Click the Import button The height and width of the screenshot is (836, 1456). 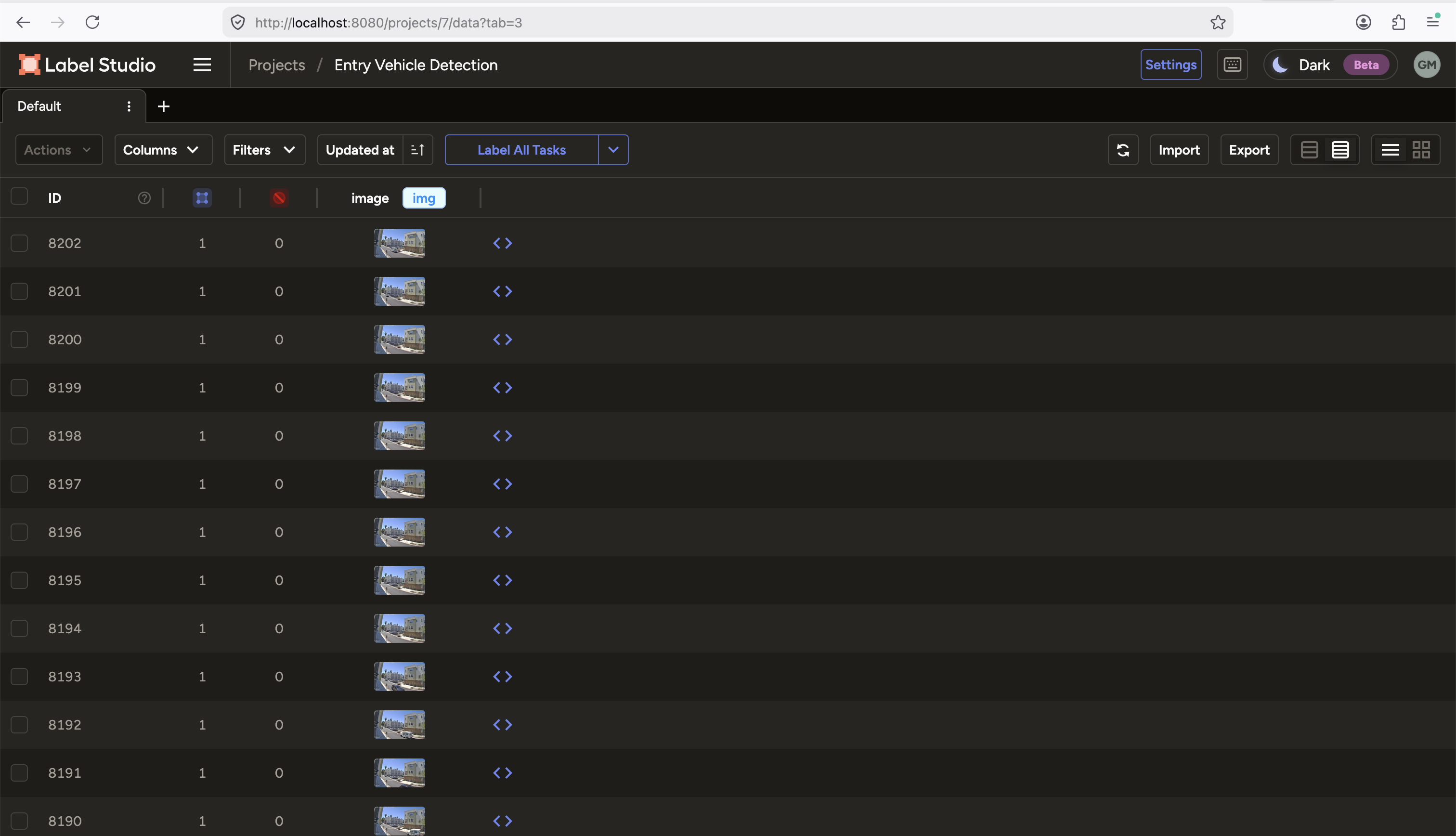point(1179,150)
